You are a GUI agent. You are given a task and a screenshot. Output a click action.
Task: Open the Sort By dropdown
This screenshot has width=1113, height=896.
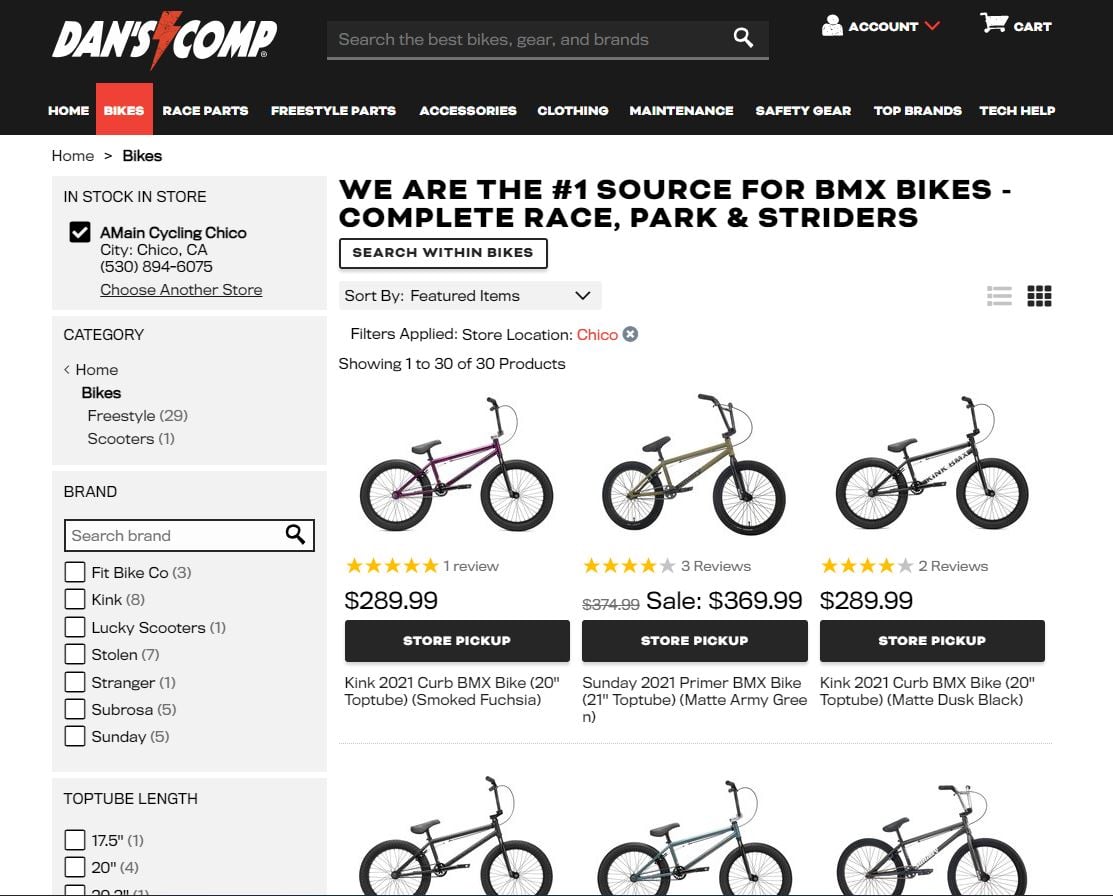470,295
